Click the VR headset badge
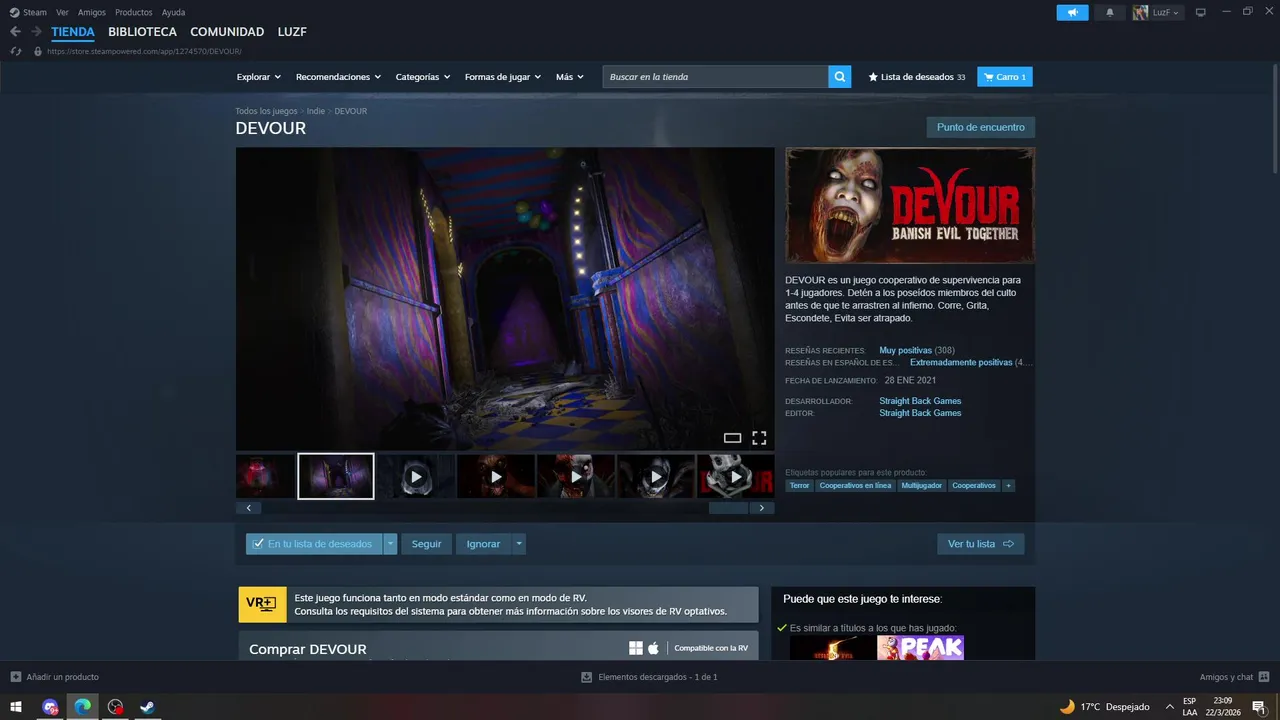 pyautogui.click(x=262, y=604)
